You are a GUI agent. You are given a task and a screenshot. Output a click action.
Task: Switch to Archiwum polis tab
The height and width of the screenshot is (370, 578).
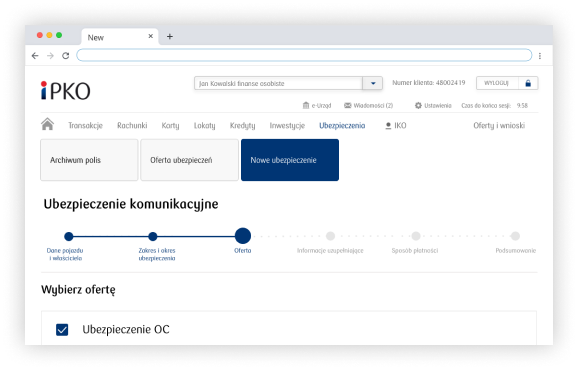tap(89, 160)
